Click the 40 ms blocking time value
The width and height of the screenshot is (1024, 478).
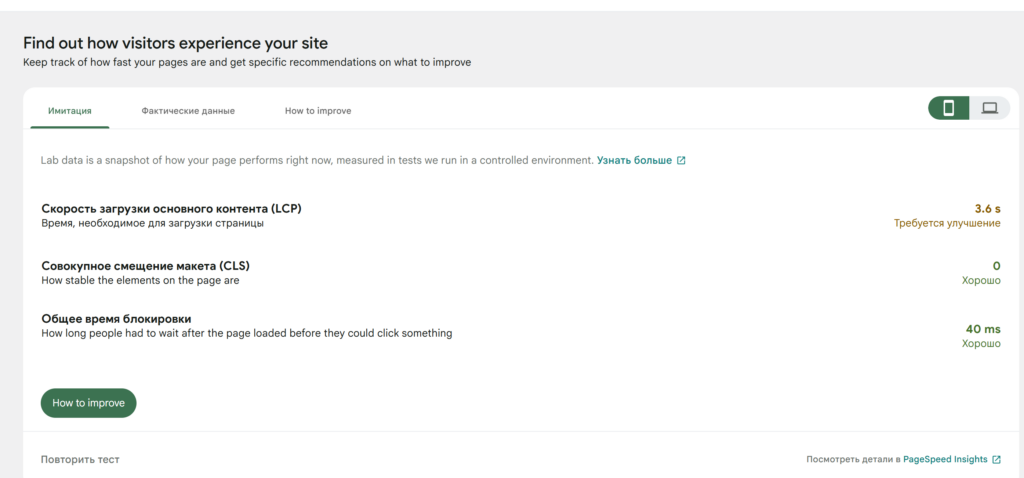pos(983,329)
